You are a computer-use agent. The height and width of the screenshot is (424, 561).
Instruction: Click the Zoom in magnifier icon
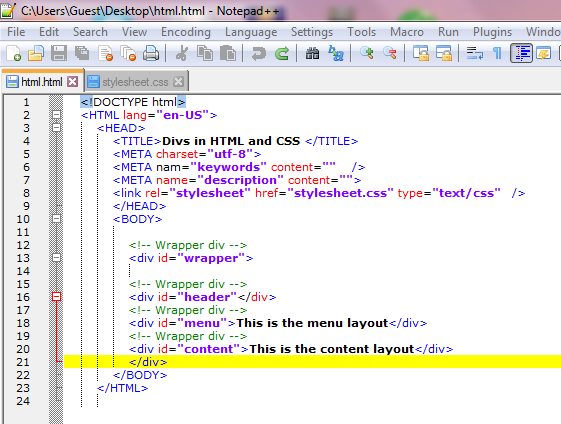tap(367, 54)
